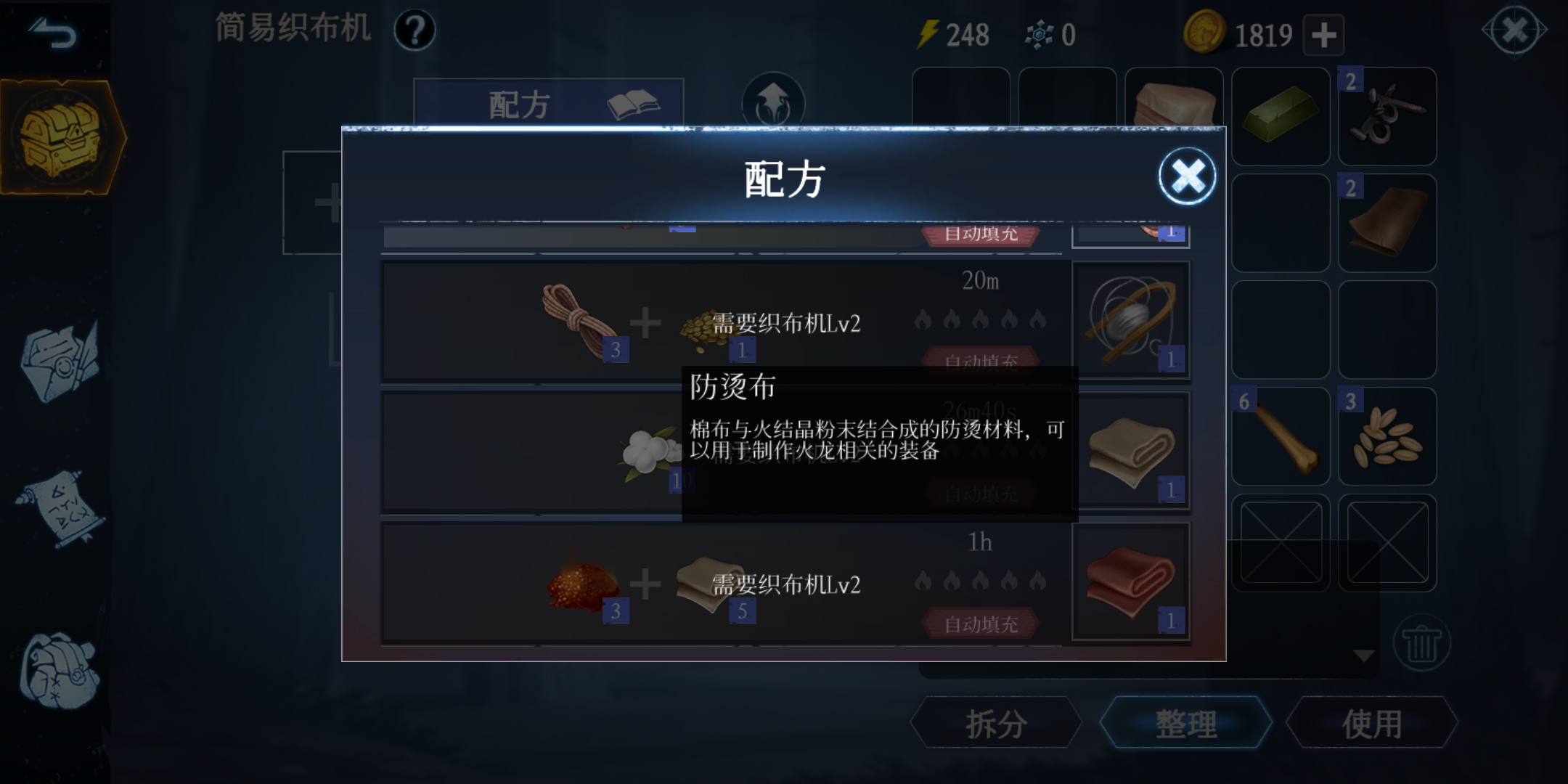Click the 使用 use button
The height and width of the screenshot is (784, 1568).
[1371, 723]
